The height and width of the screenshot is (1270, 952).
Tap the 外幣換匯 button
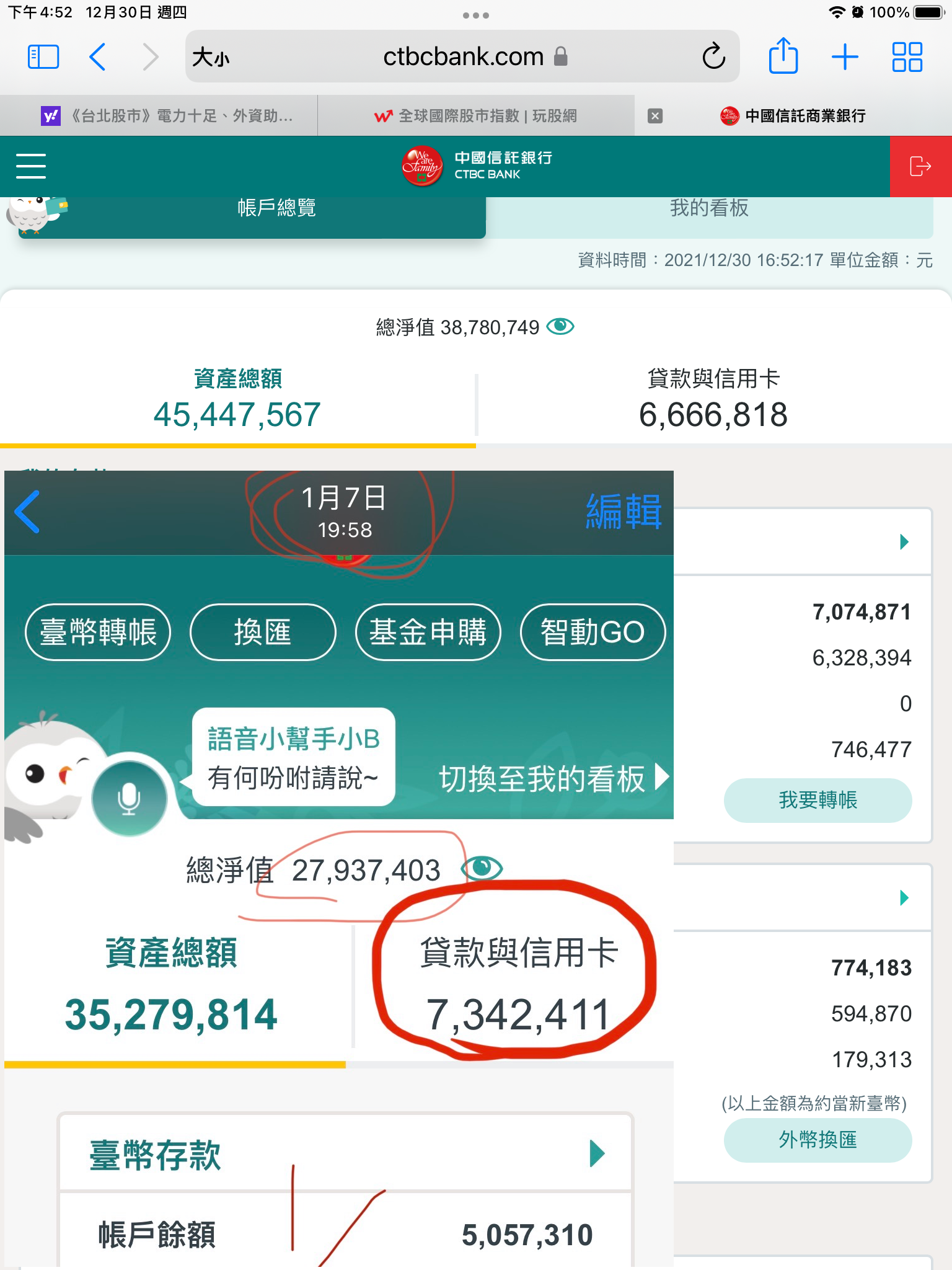(818, 1140)
